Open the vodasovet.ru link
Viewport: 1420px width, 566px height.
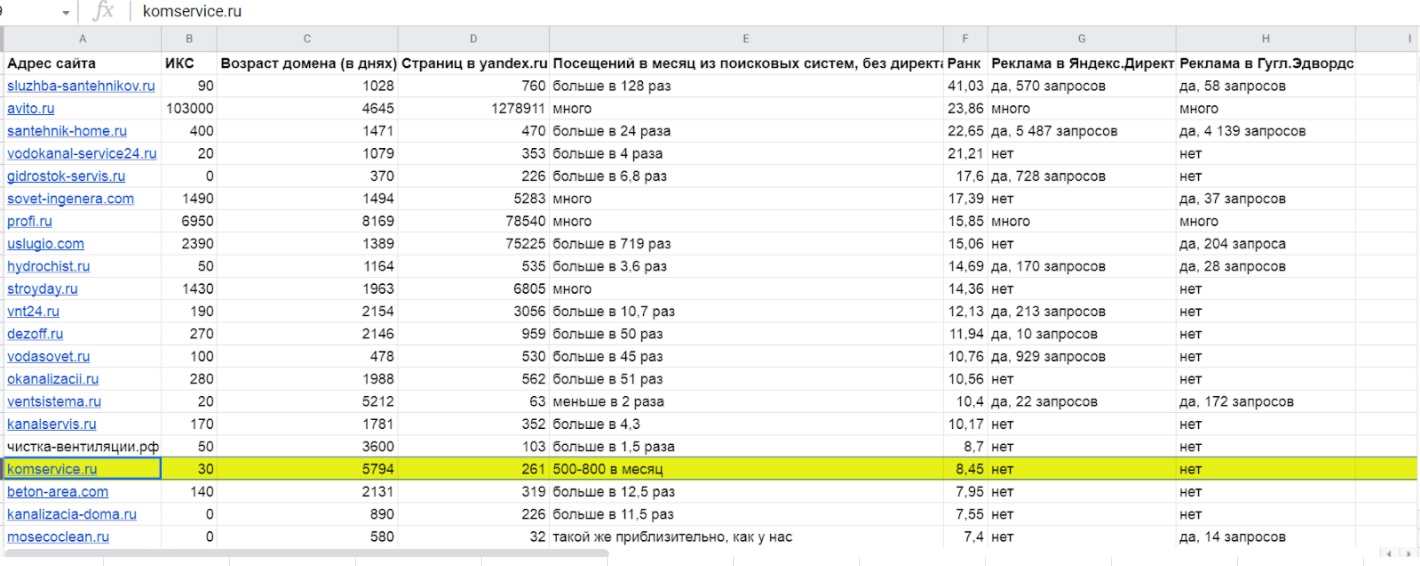click(x=49, y=356)
